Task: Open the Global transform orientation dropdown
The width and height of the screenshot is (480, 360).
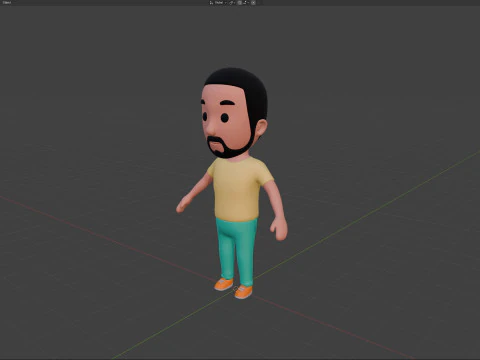Action: coord(218,2)
